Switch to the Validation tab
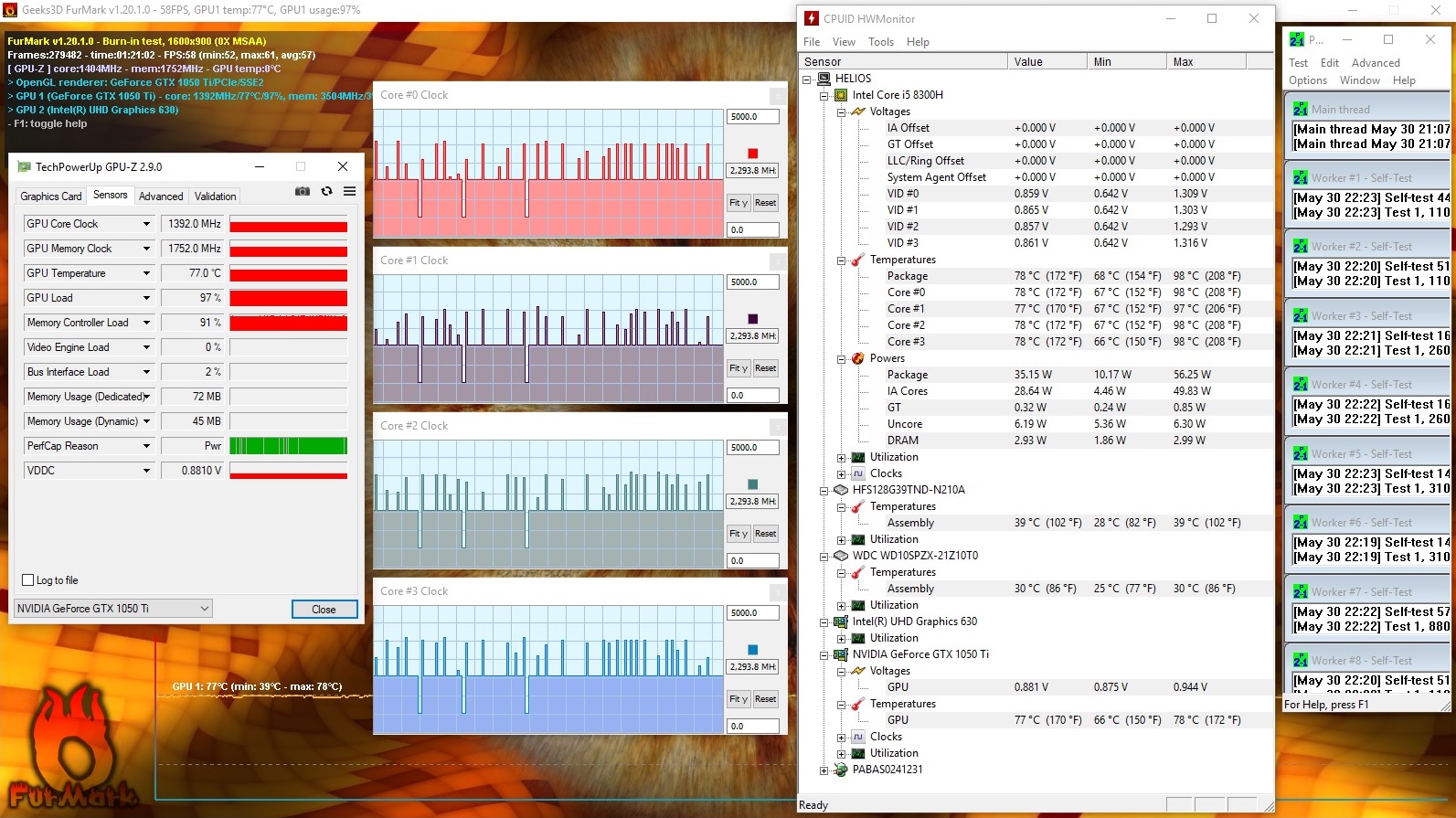Viewport: 1456px width, 818px height. [215, 197]
